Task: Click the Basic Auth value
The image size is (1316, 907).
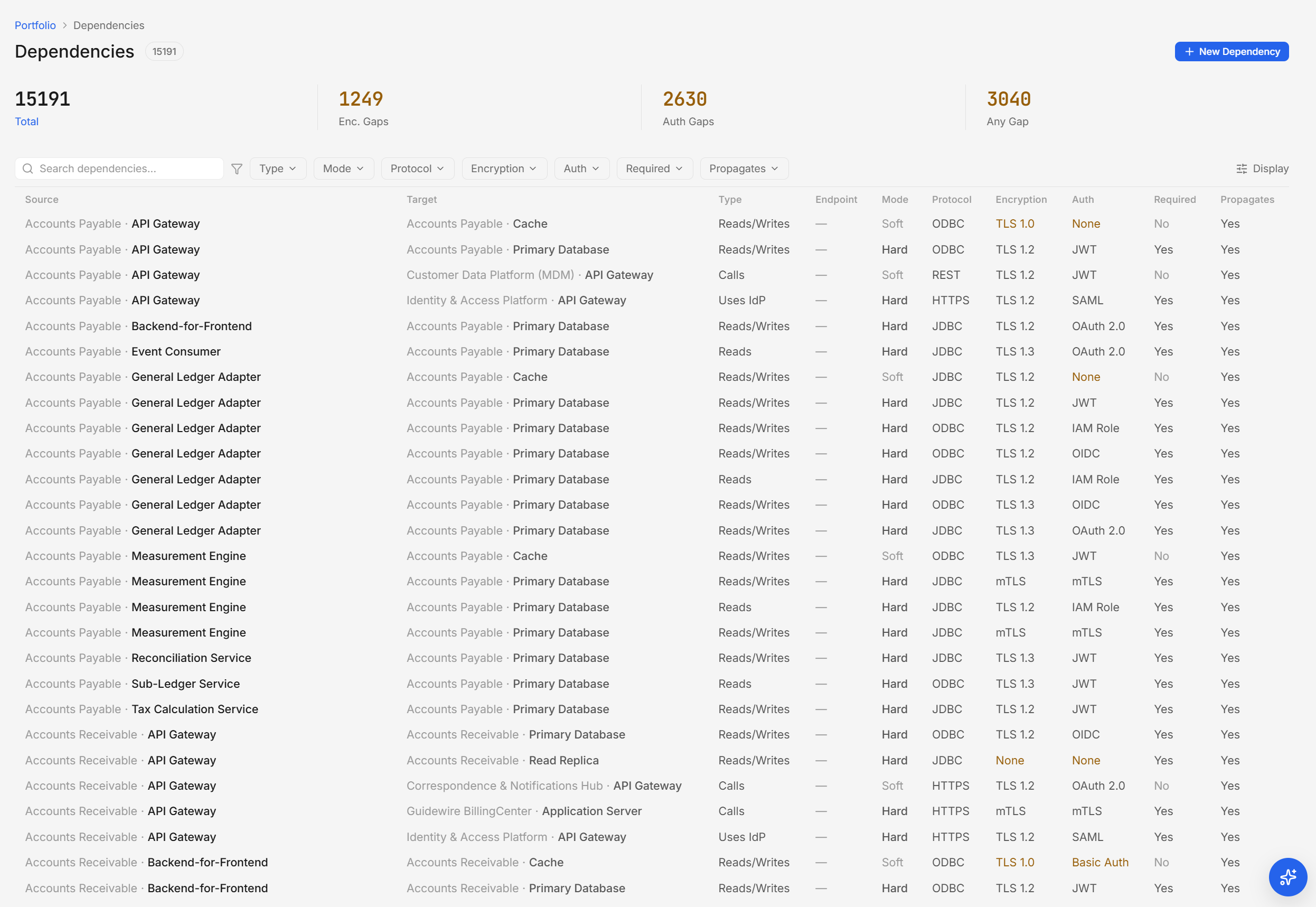Action: pyautogui.click(x=1099, y=863)
